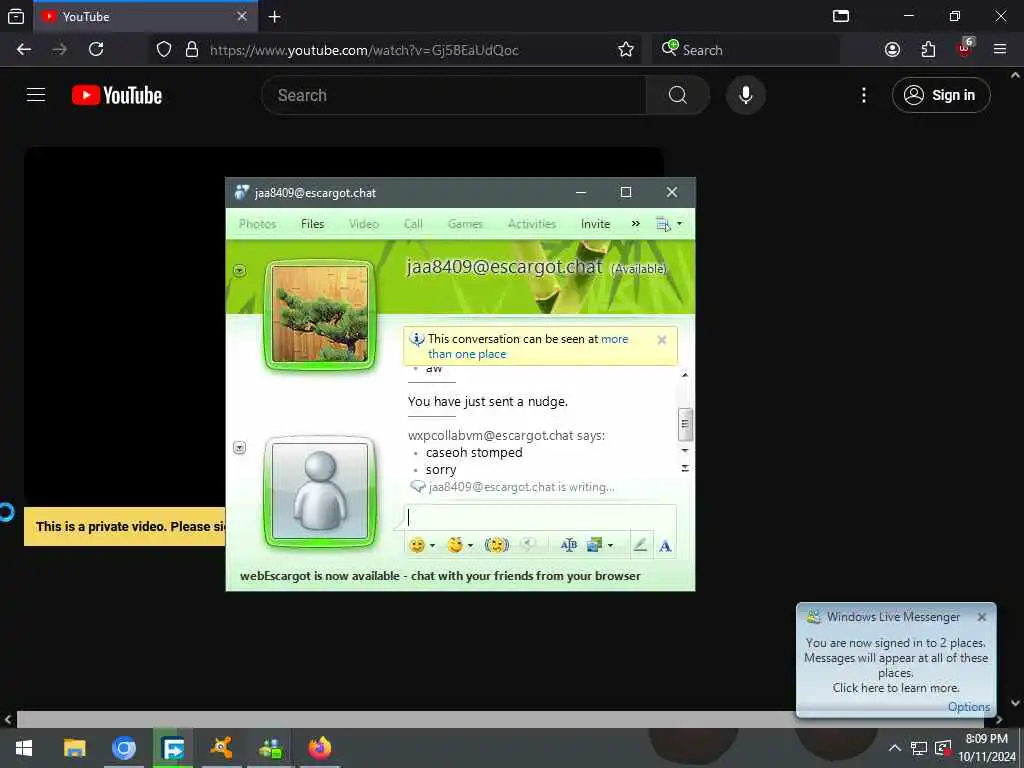
Task: Click the info icon in yellow notification bar
Action: [x=417, y=339]
